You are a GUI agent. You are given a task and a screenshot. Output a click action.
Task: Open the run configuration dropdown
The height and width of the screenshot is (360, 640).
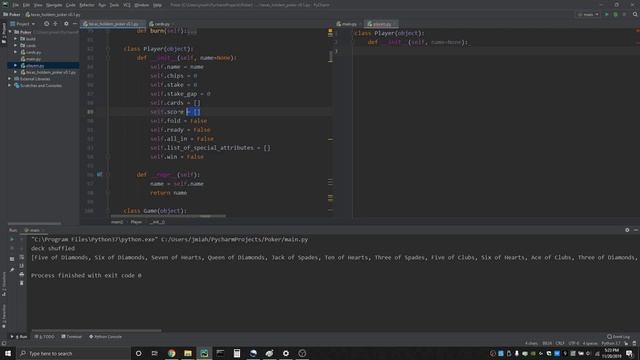click(x=588, y=14)
